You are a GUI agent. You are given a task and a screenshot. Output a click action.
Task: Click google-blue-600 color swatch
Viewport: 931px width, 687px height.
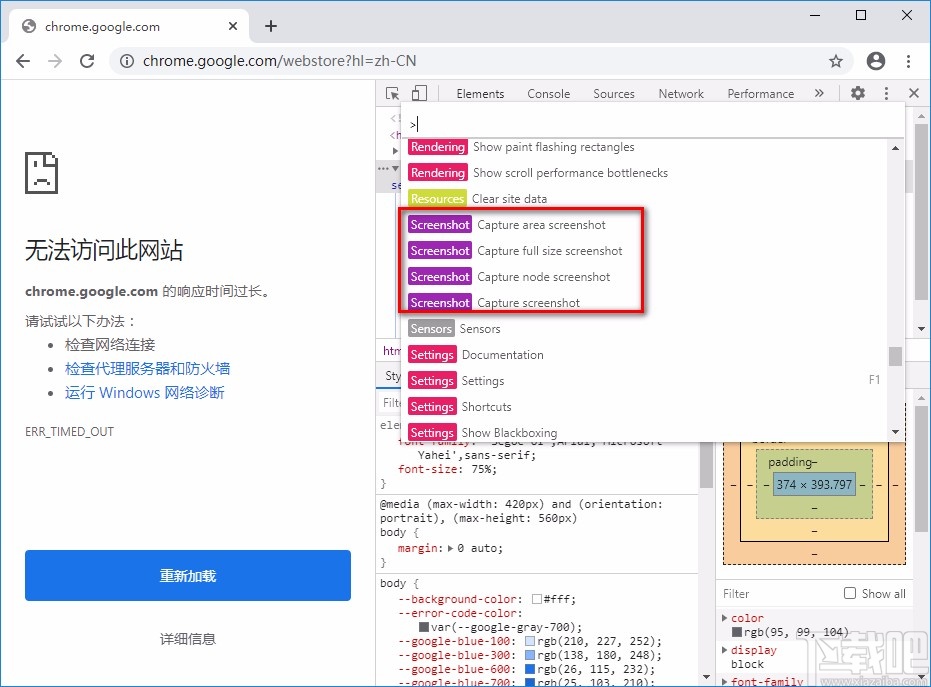pos(530,669)
